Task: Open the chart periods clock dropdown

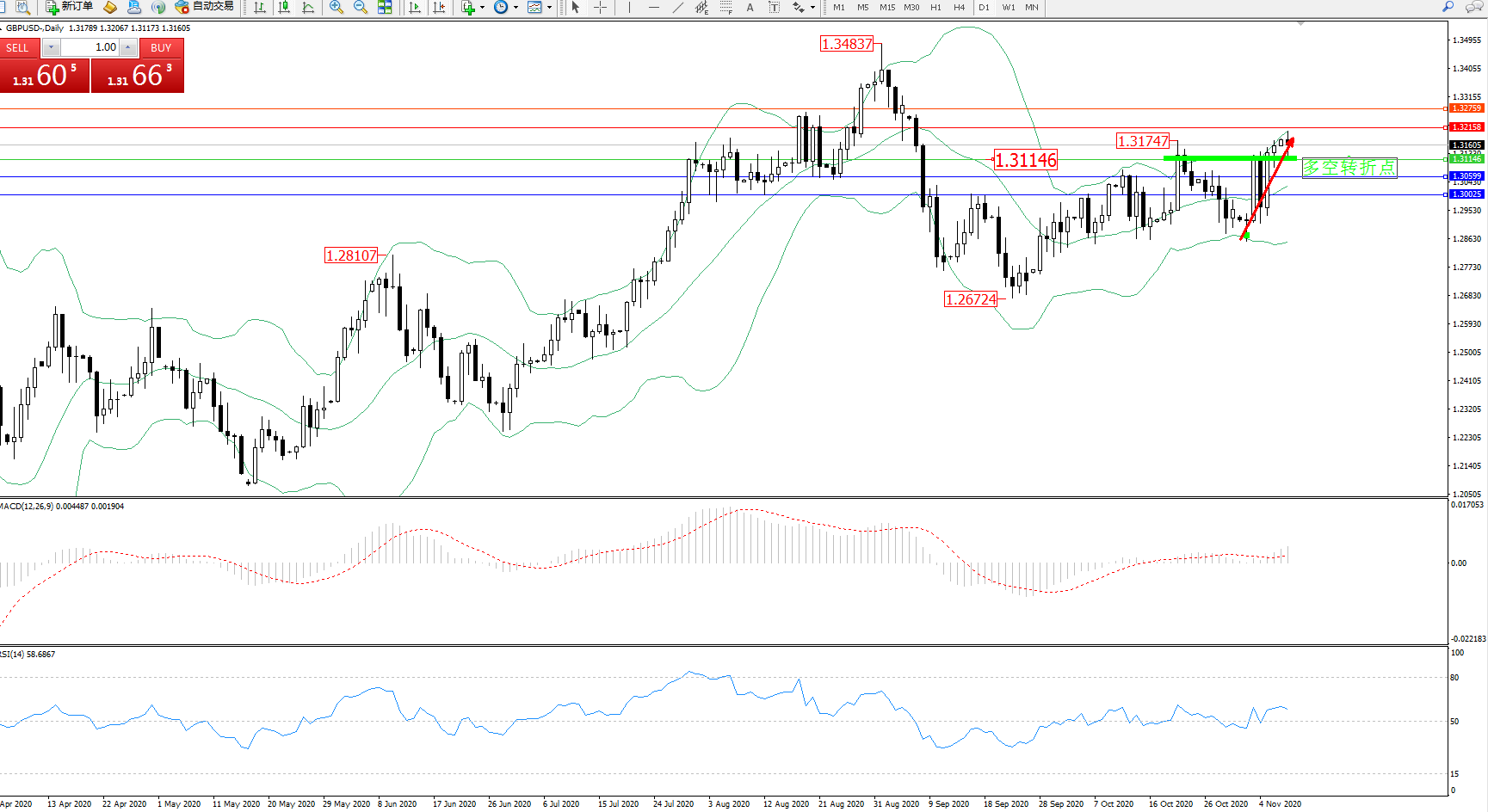Action: (x=516, y=7)
